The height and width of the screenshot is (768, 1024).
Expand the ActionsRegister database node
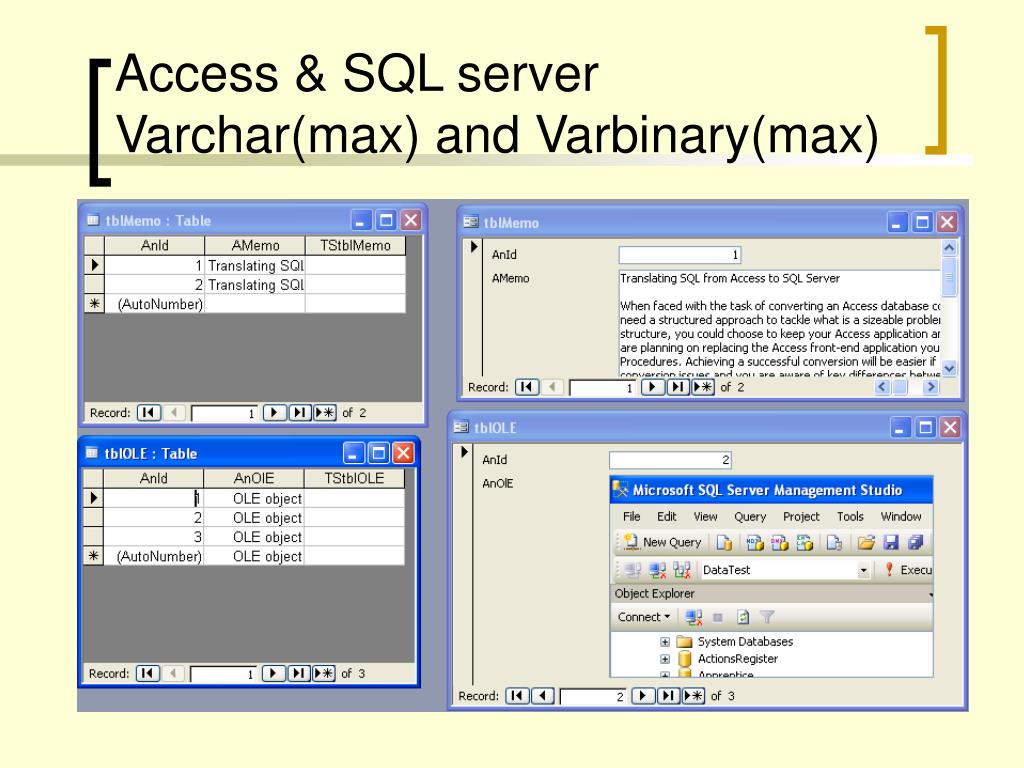tap(665, 660)
